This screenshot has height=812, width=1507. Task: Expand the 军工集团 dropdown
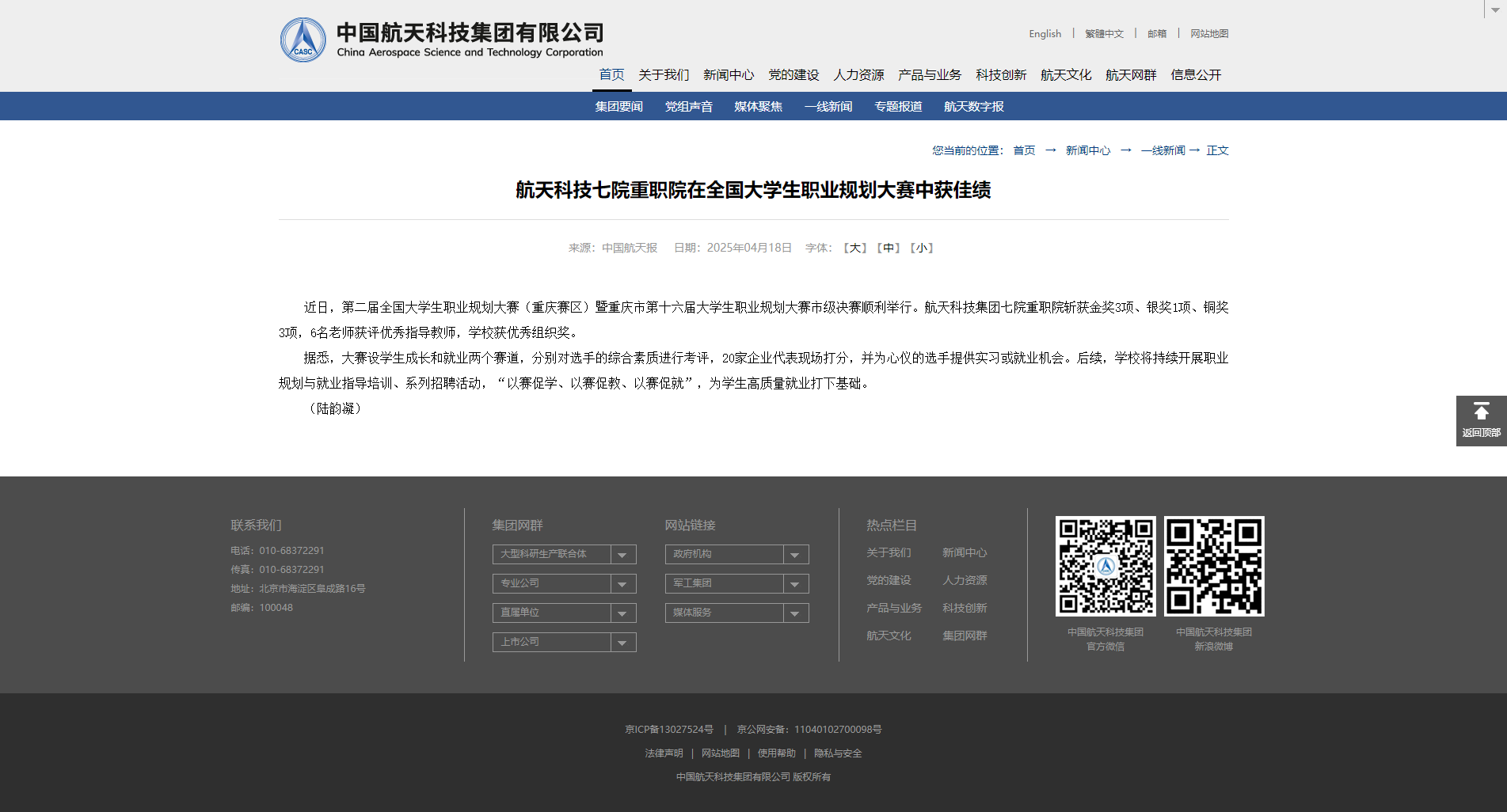736,583
